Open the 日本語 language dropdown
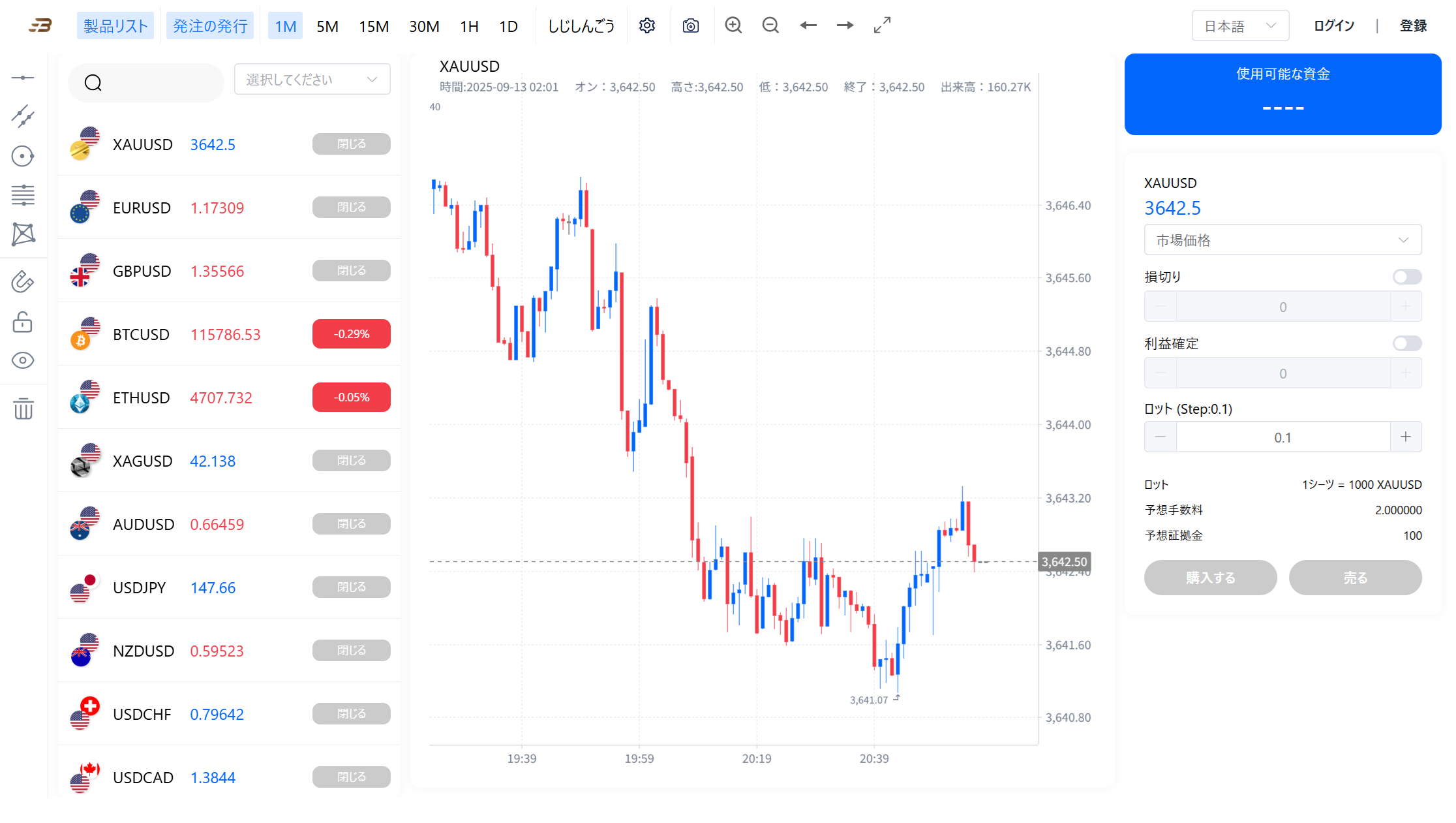1456x823 pixels. (1239, 26)
